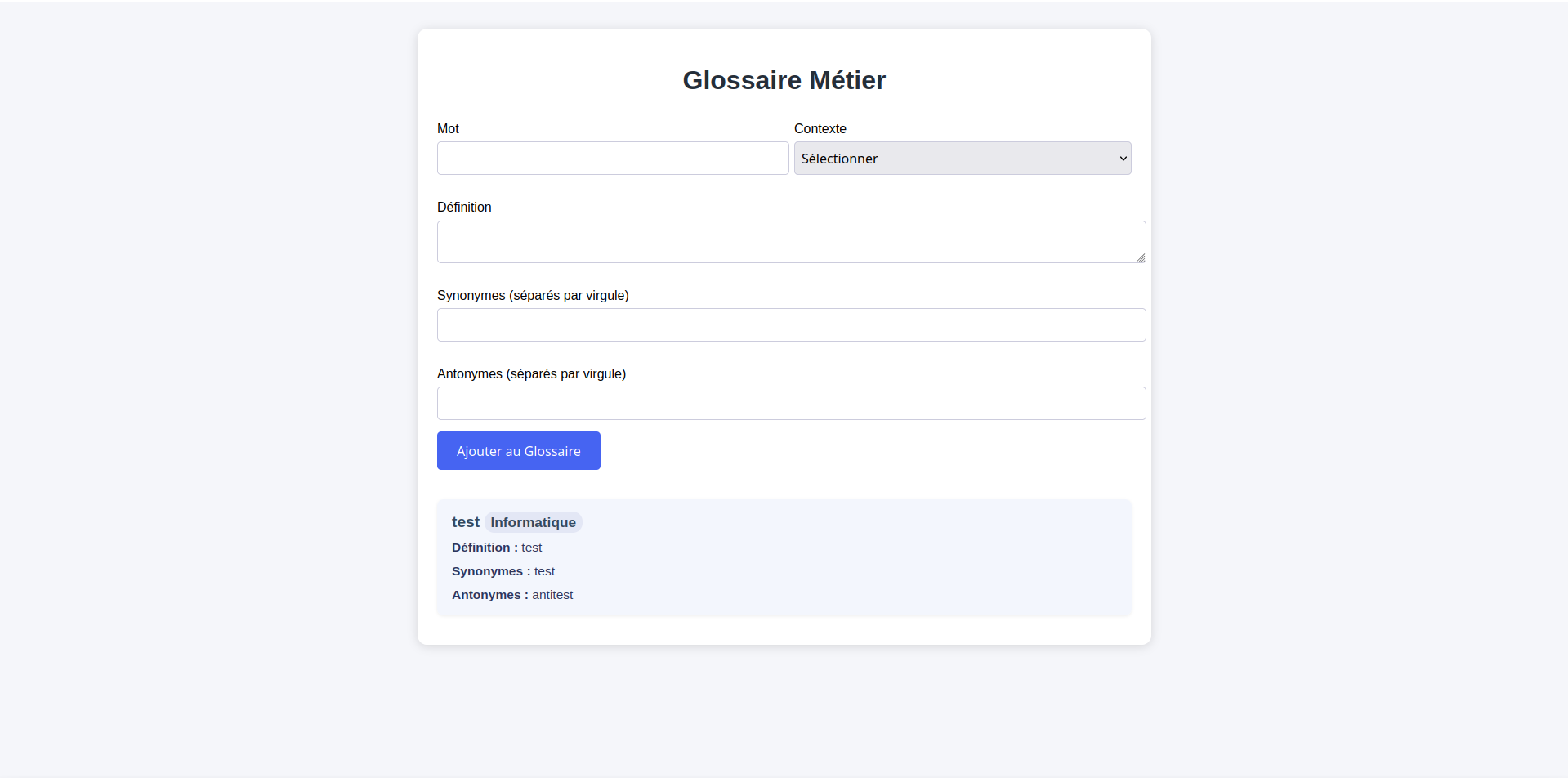Click the entry's Définition line
Screen dimensions: 1568x778
point(497,548)
